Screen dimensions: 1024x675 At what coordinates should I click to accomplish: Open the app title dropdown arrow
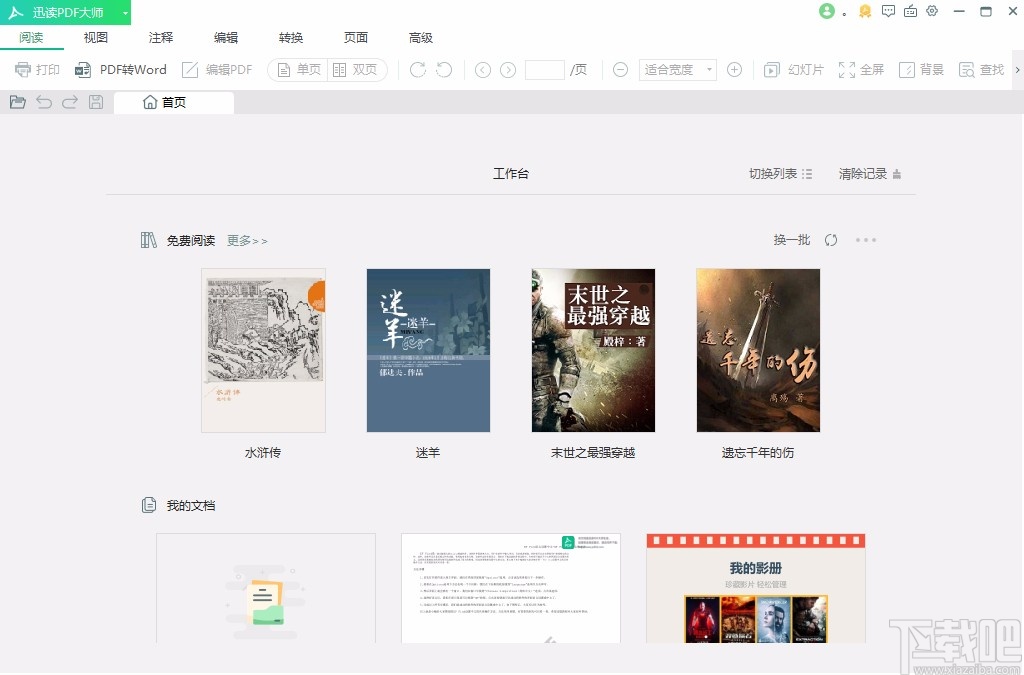click(x=124, y=12)
